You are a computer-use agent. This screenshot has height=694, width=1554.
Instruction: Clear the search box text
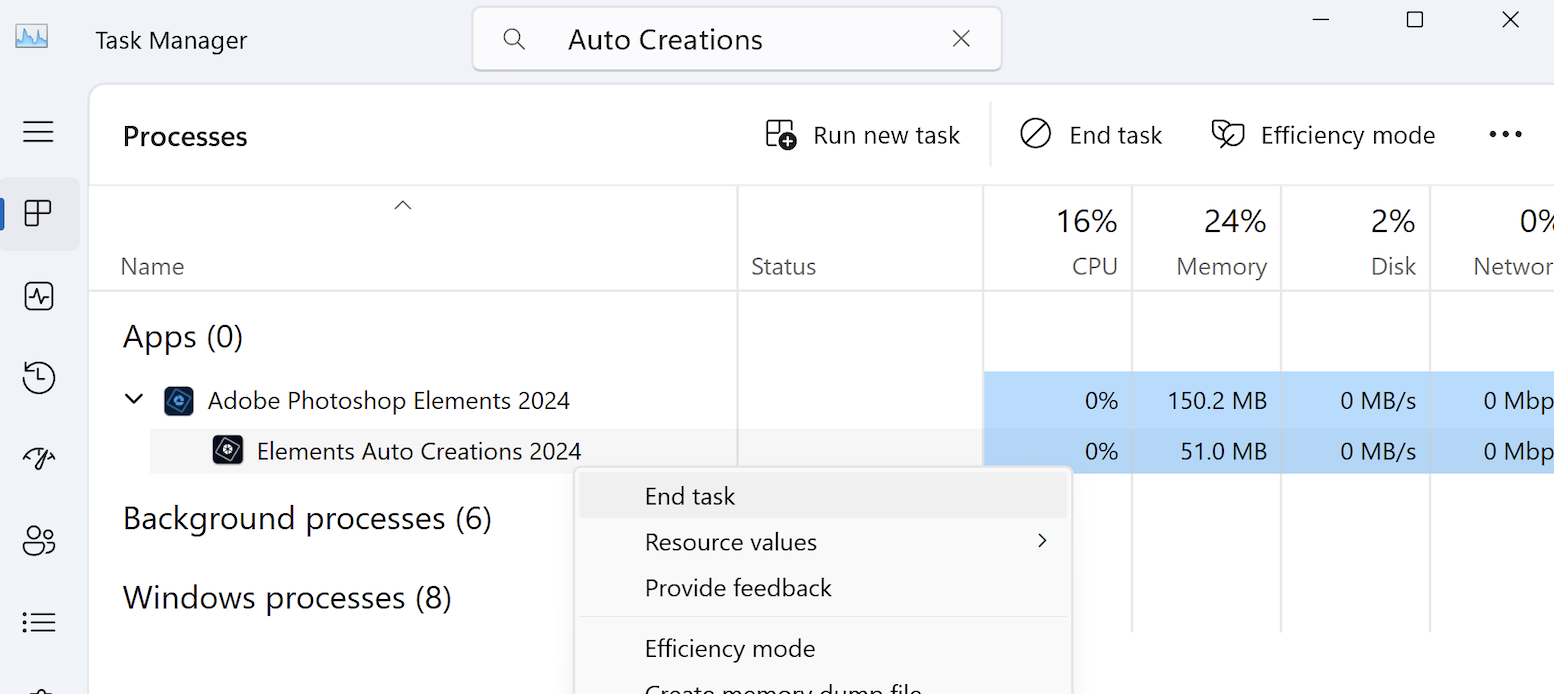click(x=960, y=39)
